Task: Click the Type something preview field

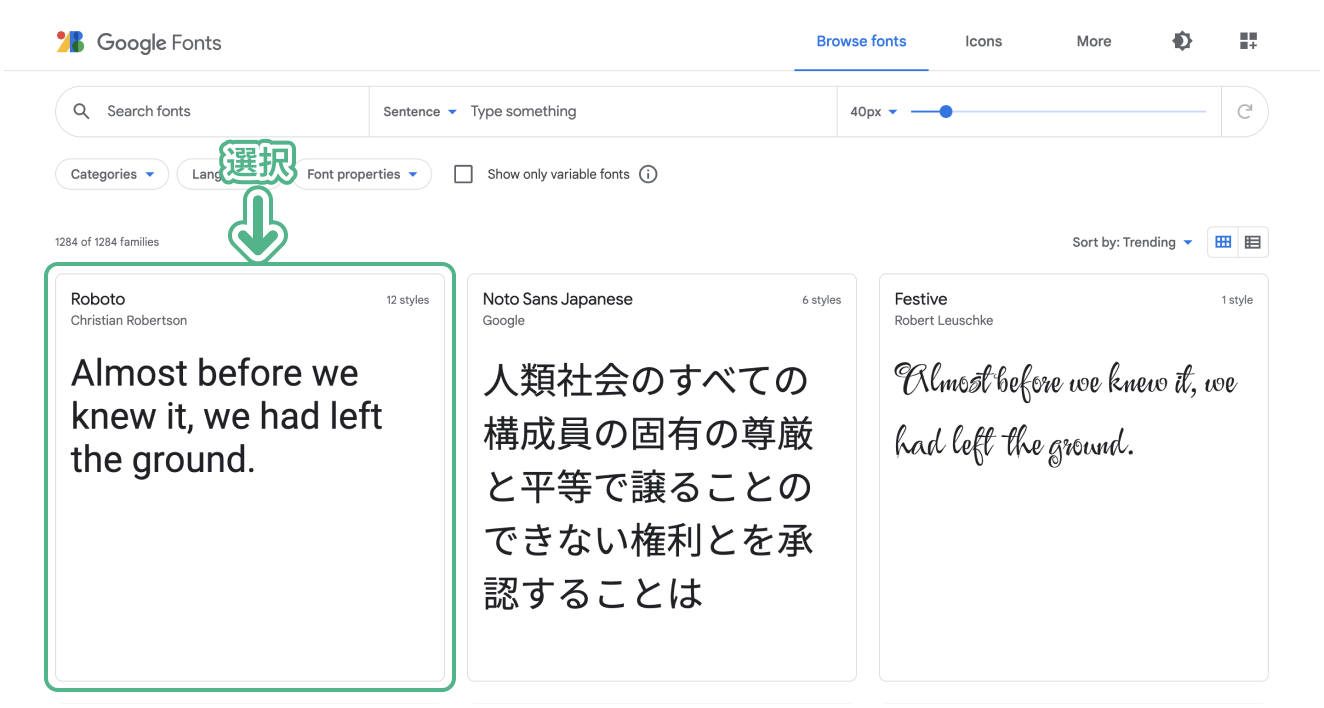Action: (650, 111)
